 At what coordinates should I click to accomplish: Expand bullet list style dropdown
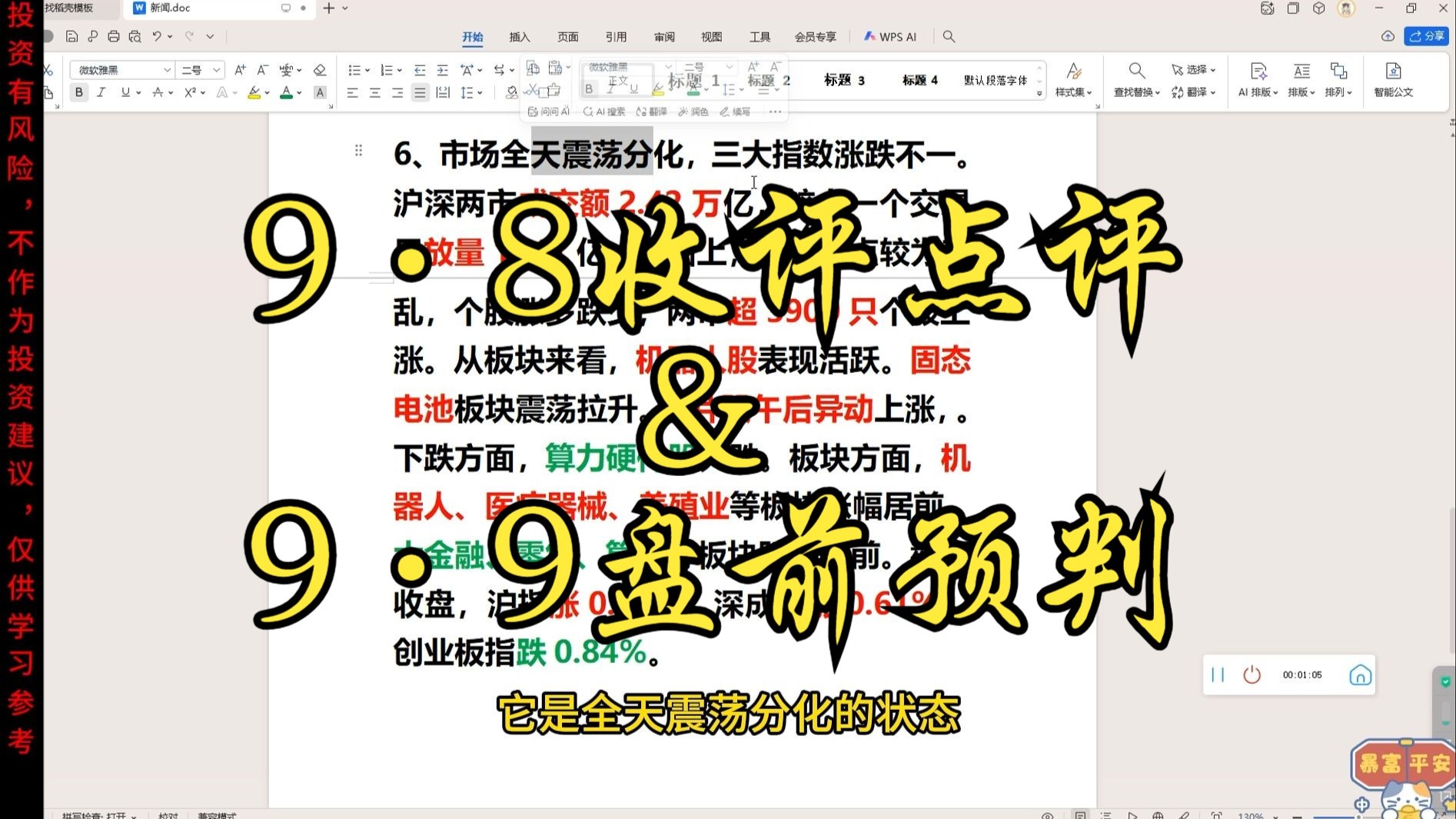(367, 70)
